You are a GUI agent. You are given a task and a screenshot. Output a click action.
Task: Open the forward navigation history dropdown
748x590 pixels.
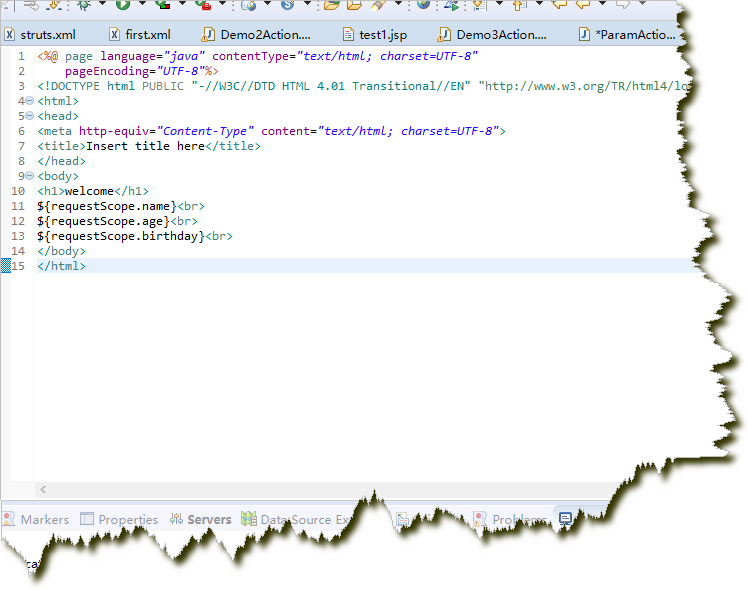pos(642,4)
